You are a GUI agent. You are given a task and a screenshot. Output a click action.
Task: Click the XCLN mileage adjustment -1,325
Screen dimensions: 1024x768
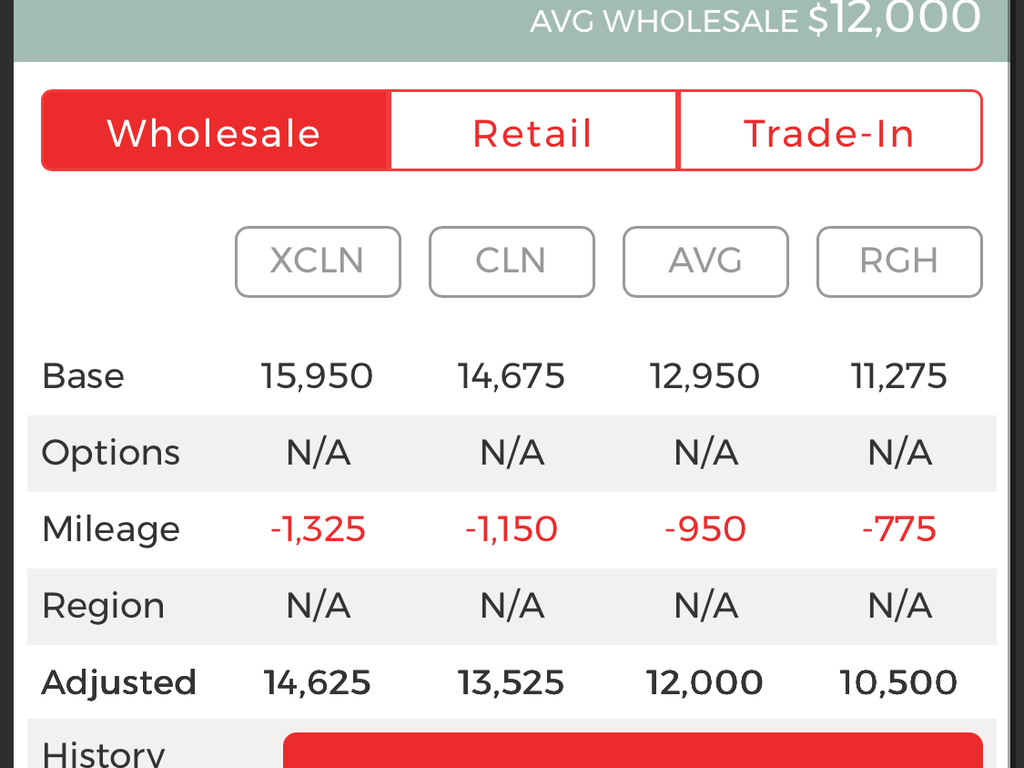pos(318,529)
